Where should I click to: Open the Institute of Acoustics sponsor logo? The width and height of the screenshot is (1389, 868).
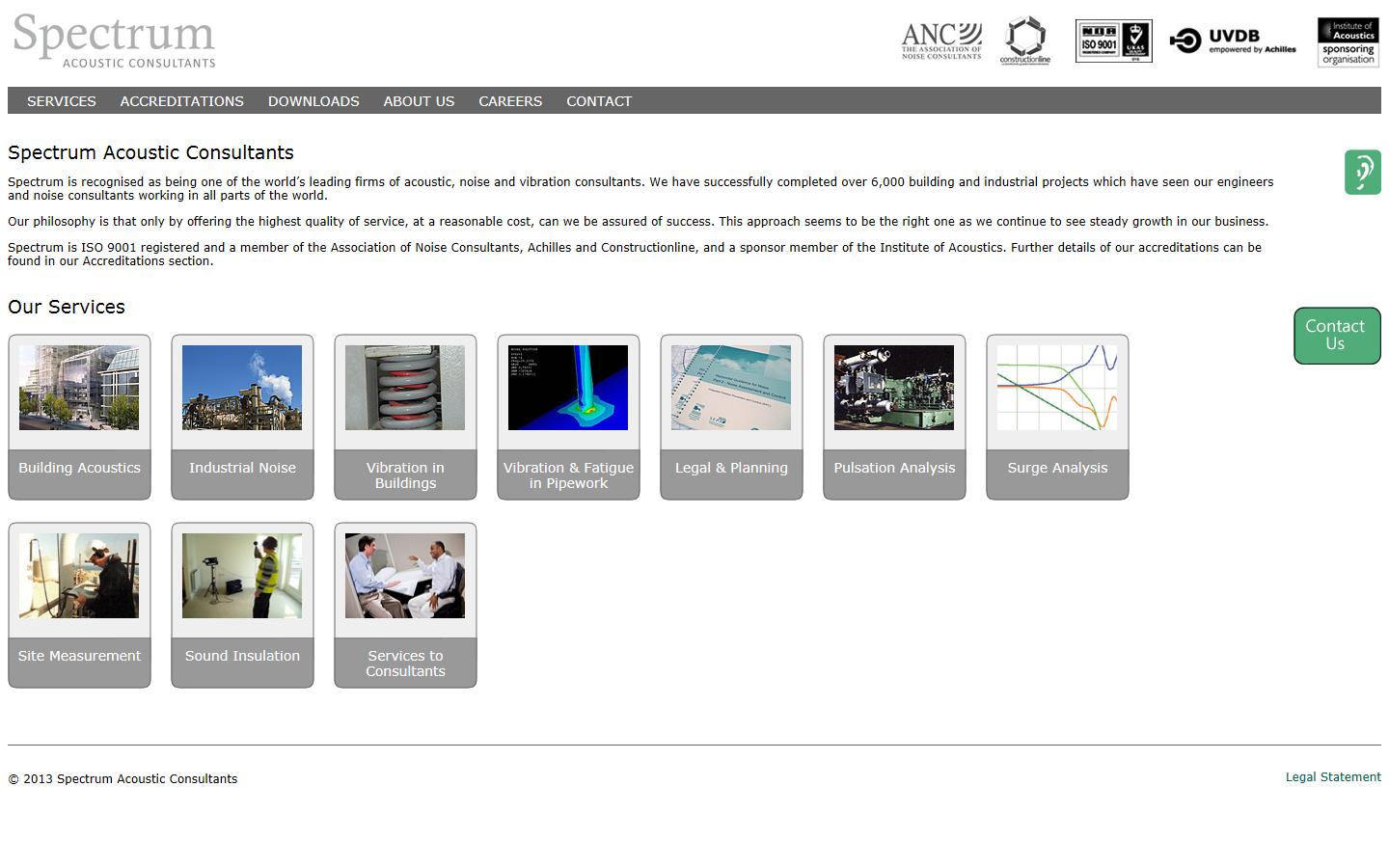point(1348,42)
